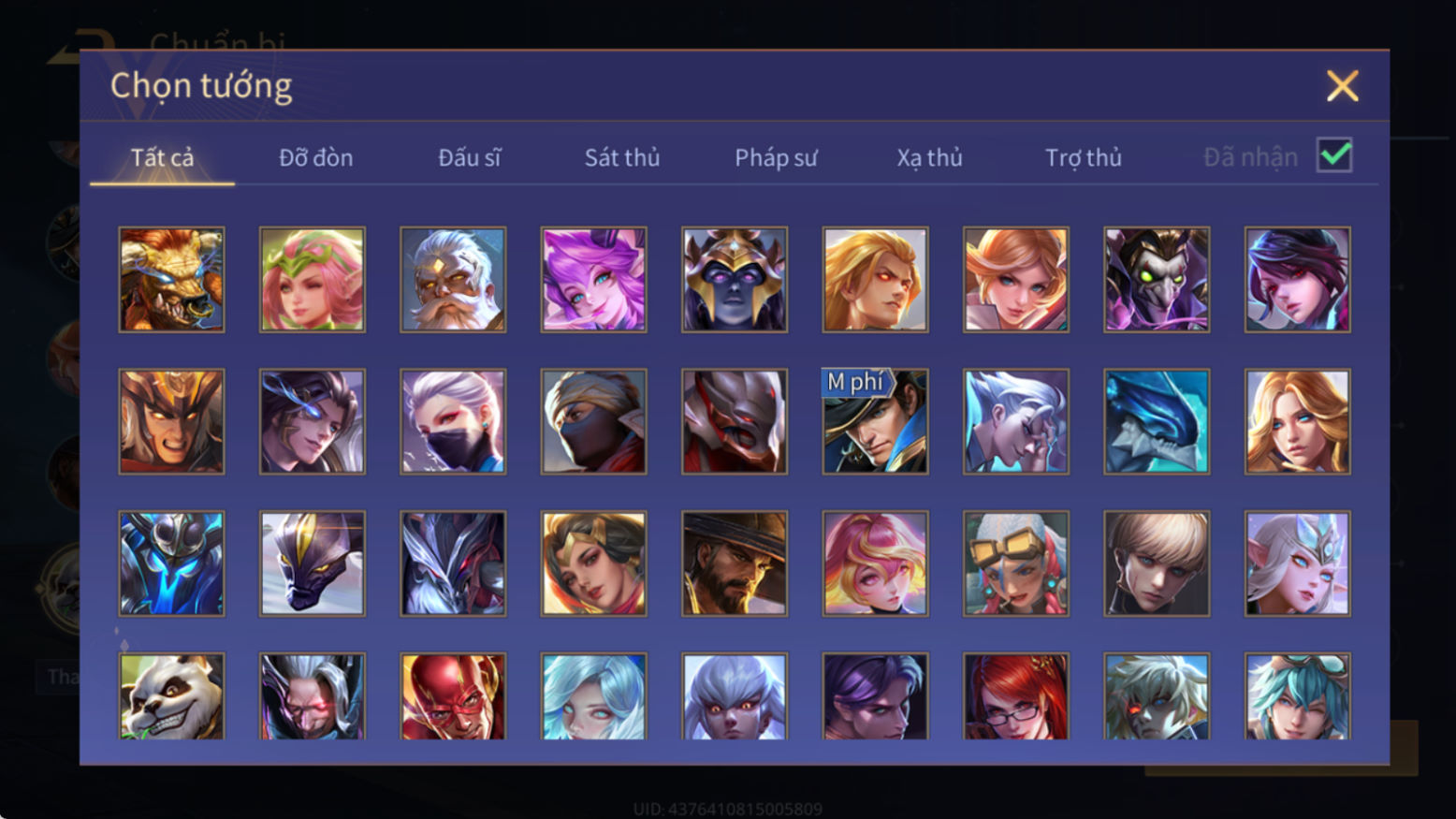Choose the red Flash-masked hero

point(453,696)
